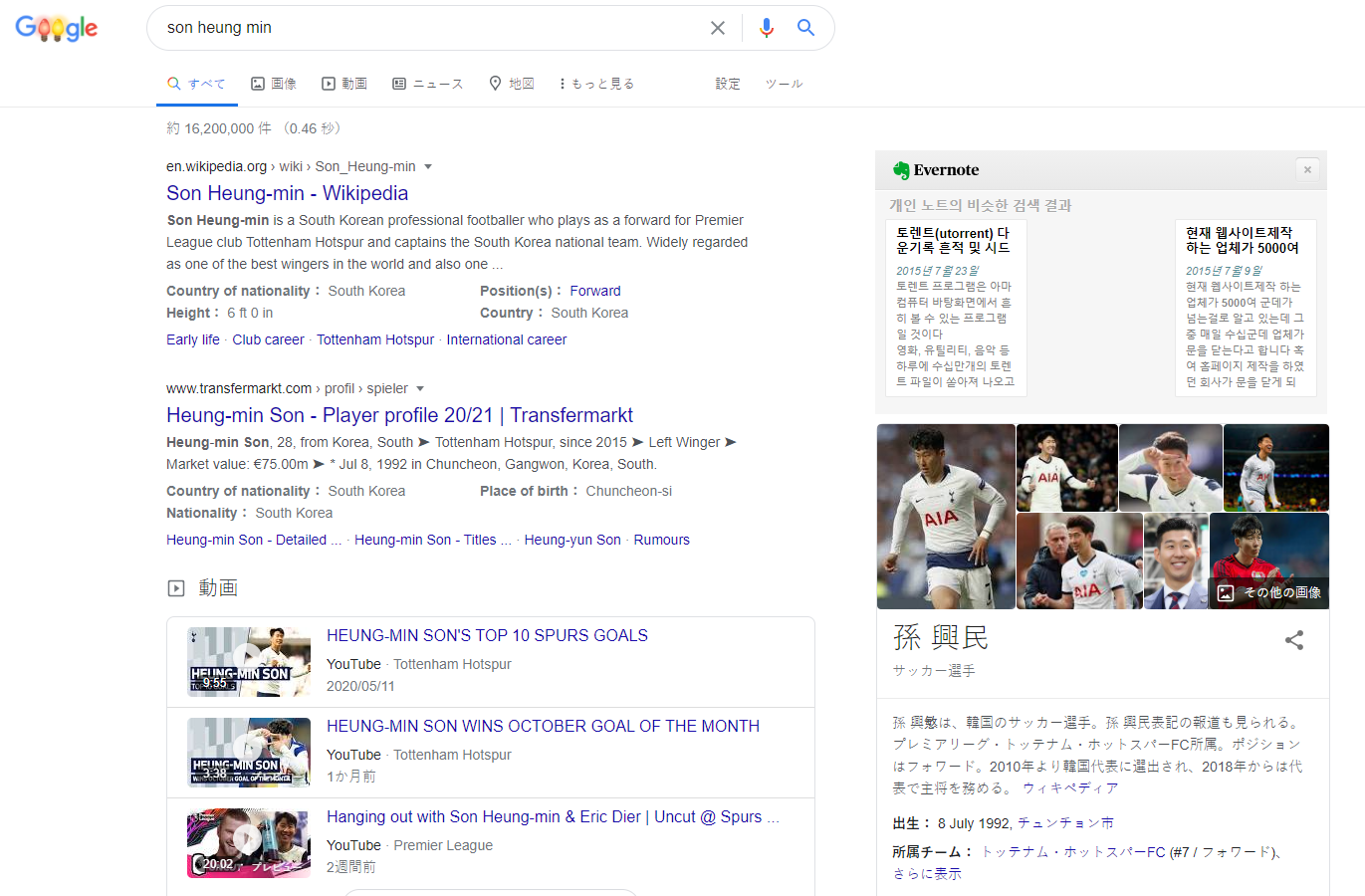Open the photo with manager Mourinho

tap(1079, 561)
